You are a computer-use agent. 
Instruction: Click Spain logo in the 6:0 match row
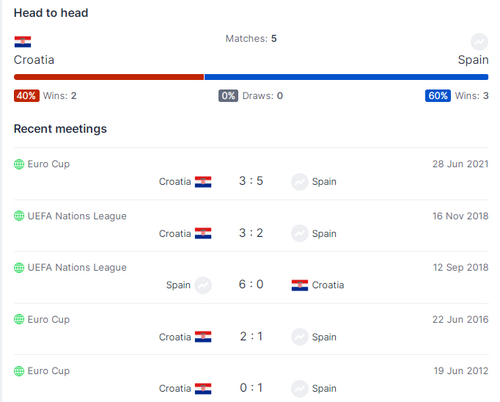(203, 285)
